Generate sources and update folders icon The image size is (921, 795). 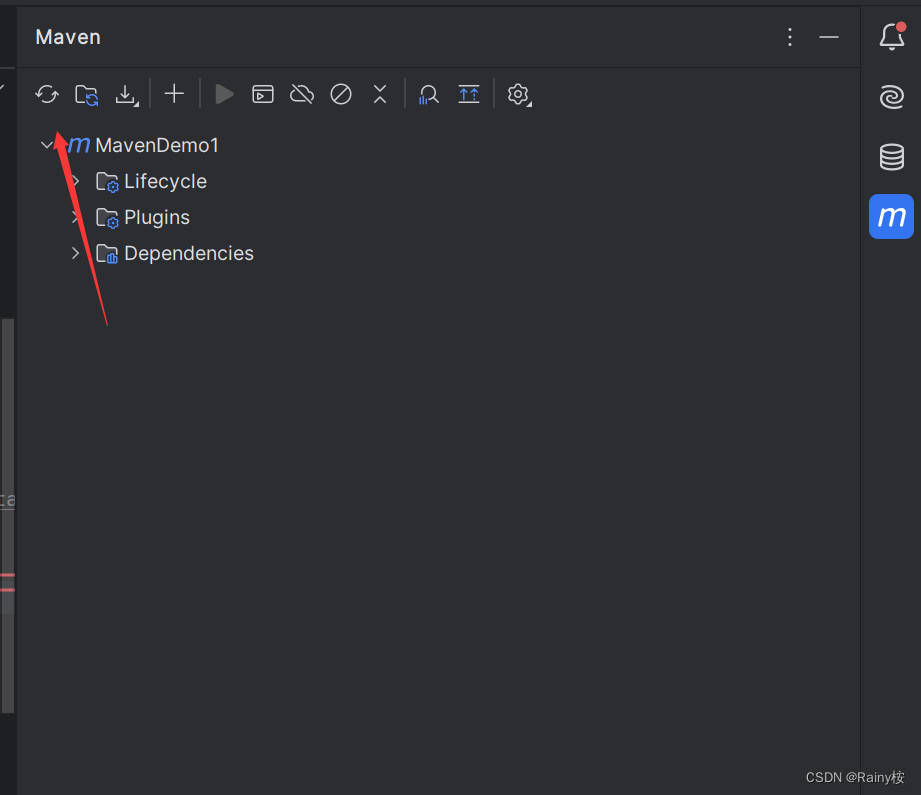coord(87,95)
